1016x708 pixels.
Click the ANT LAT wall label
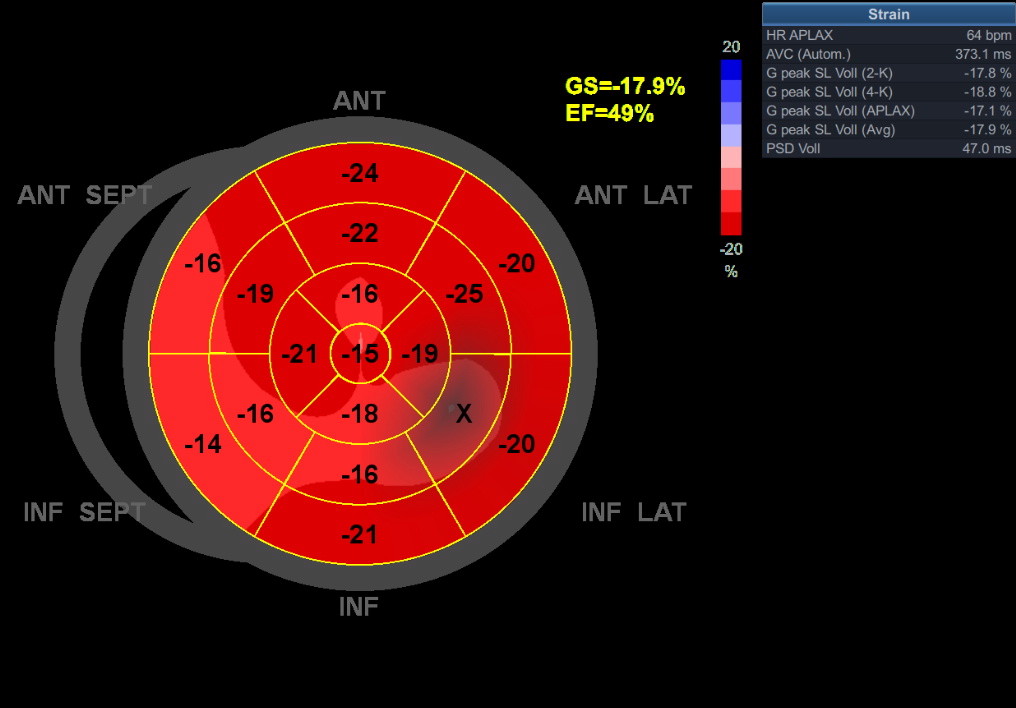coord(633,195)
